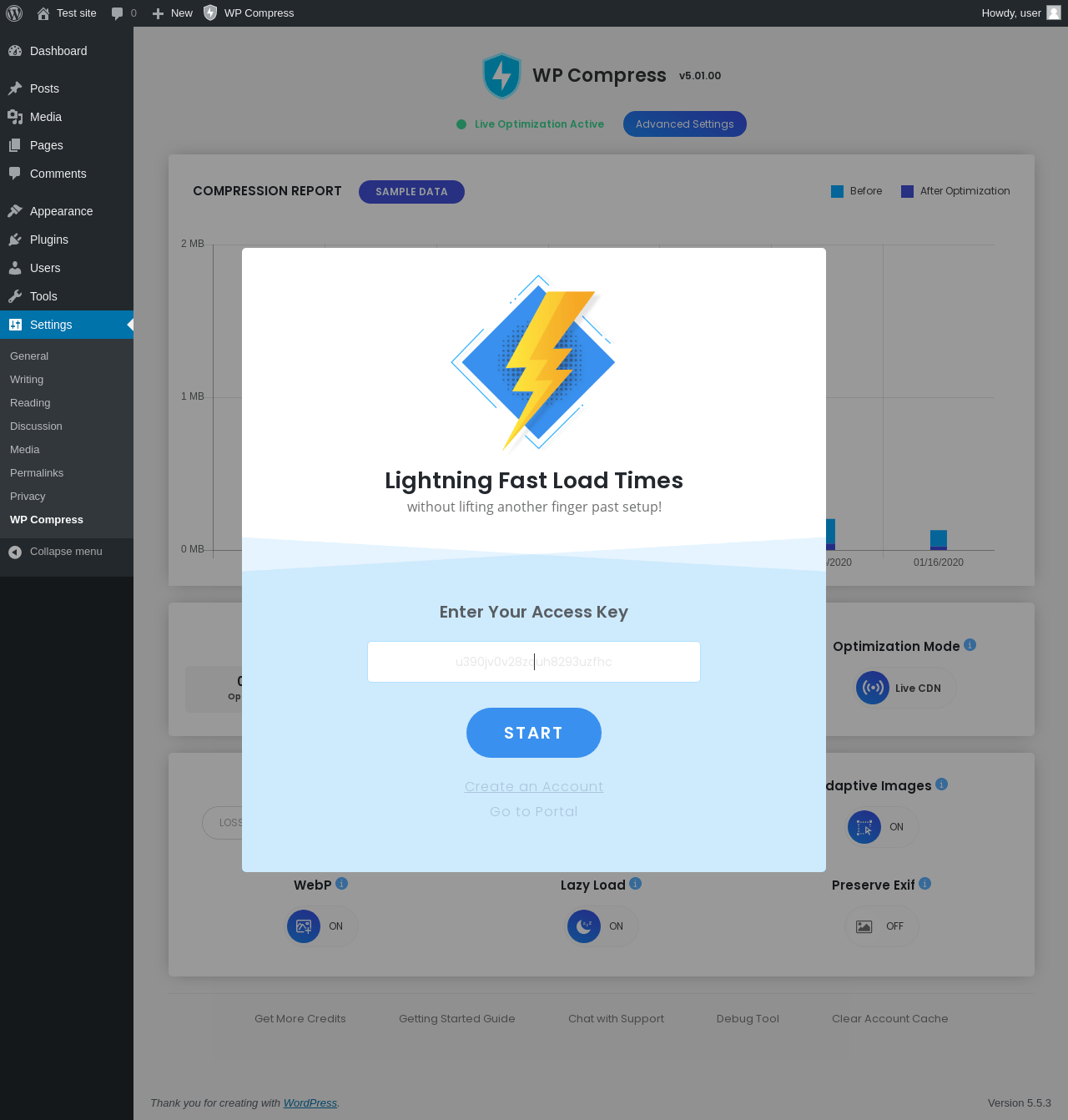Toggle the Lazy Load switch
Viewport: 1068px width, 1120px height.
click(x=602, y=926)
